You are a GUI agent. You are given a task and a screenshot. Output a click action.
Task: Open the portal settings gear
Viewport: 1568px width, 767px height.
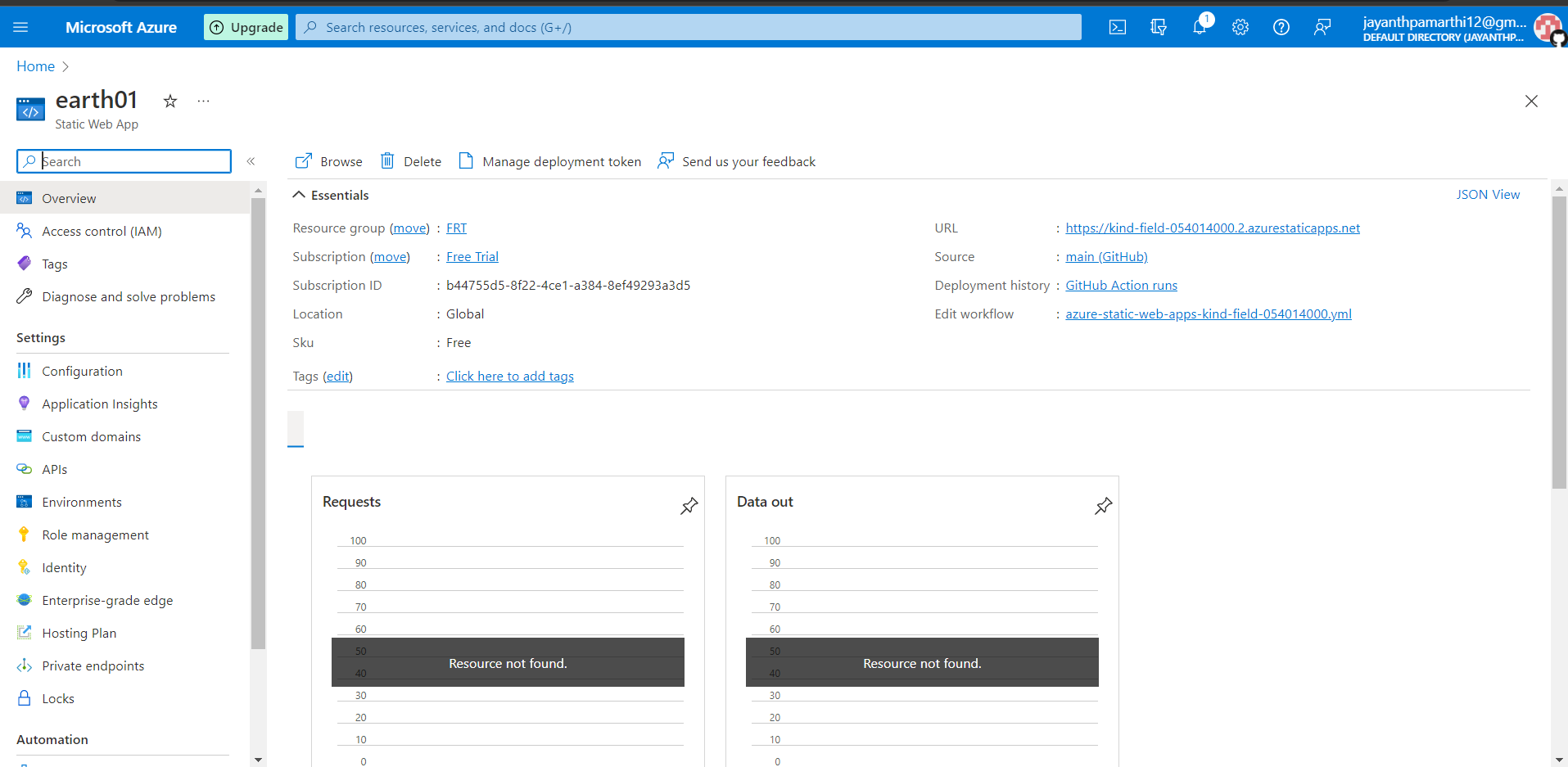tap(1240, 26)
